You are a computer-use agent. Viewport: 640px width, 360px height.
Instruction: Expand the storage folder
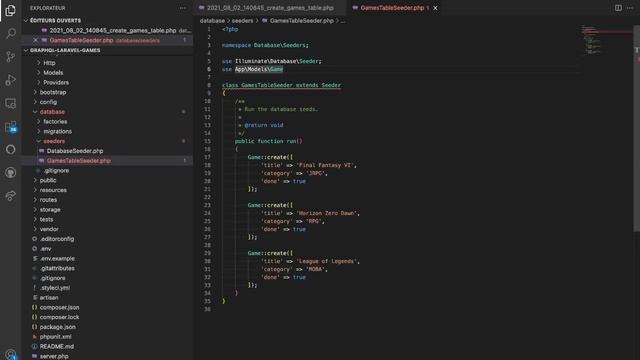click(x=50, y=210)
